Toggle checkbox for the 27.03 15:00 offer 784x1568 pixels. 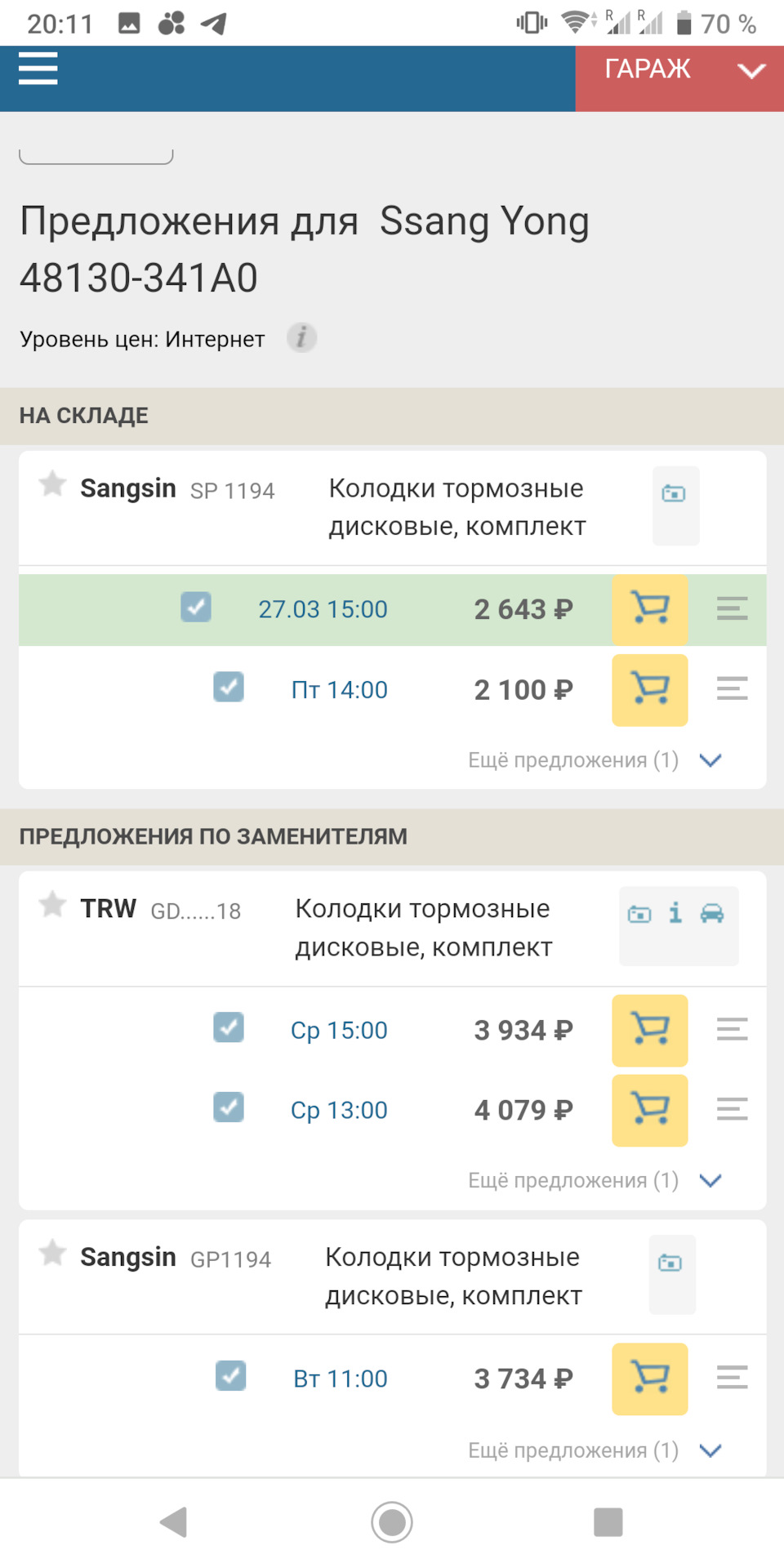pos(196,608)
